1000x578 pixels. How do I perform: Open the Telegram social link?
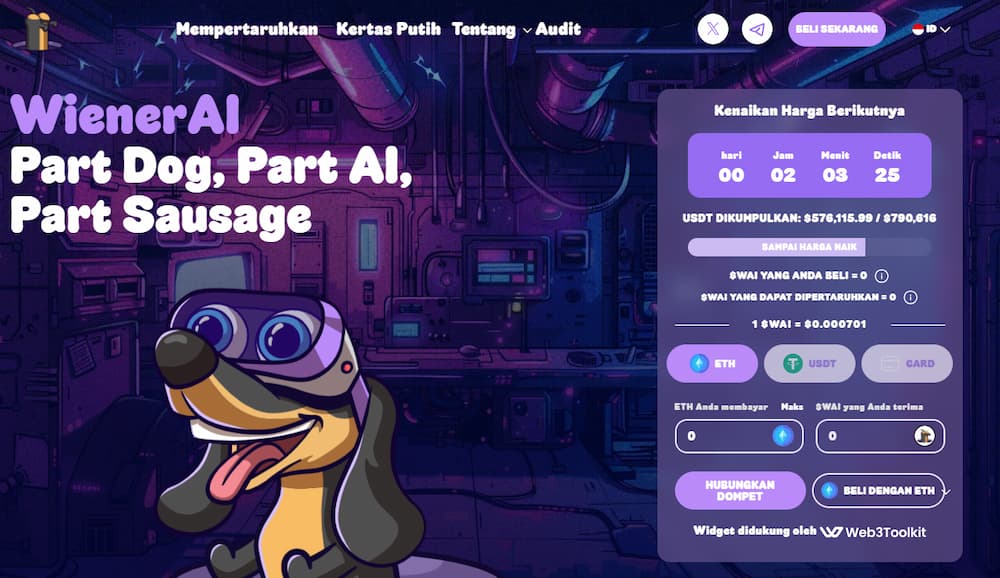(x=757, y=29)
